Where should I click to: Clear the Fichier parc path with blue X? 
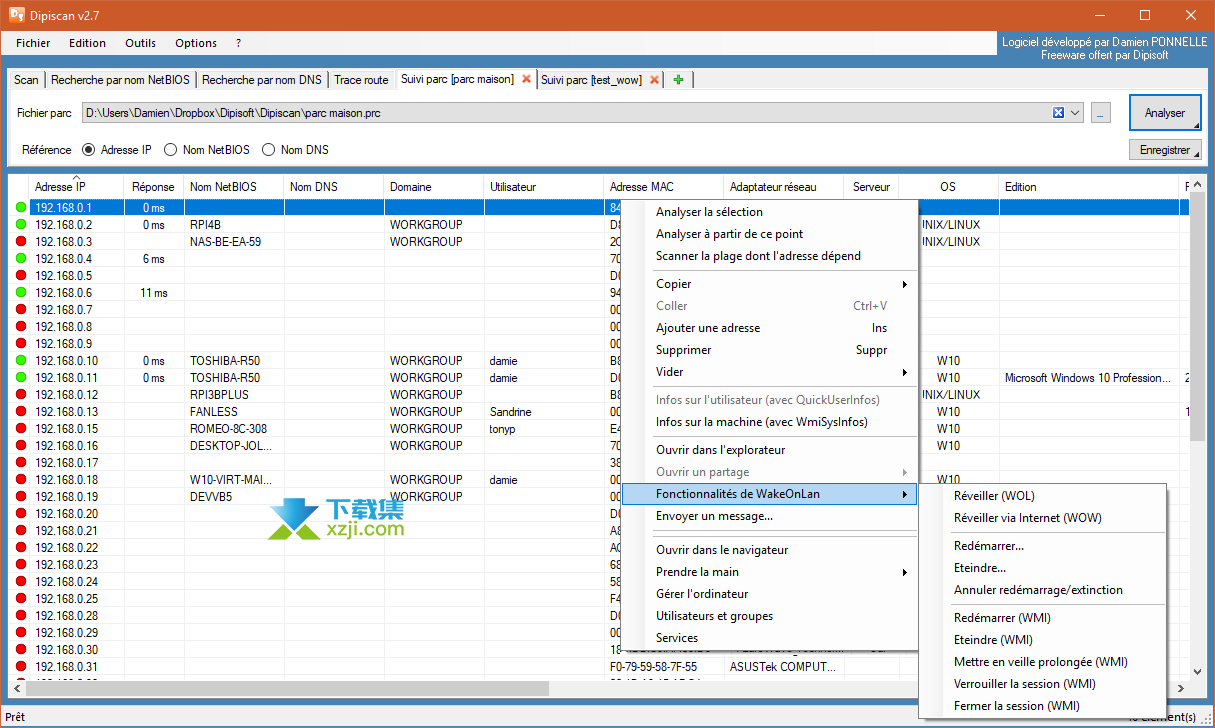pyautogui.click(x=1059, y=113)
